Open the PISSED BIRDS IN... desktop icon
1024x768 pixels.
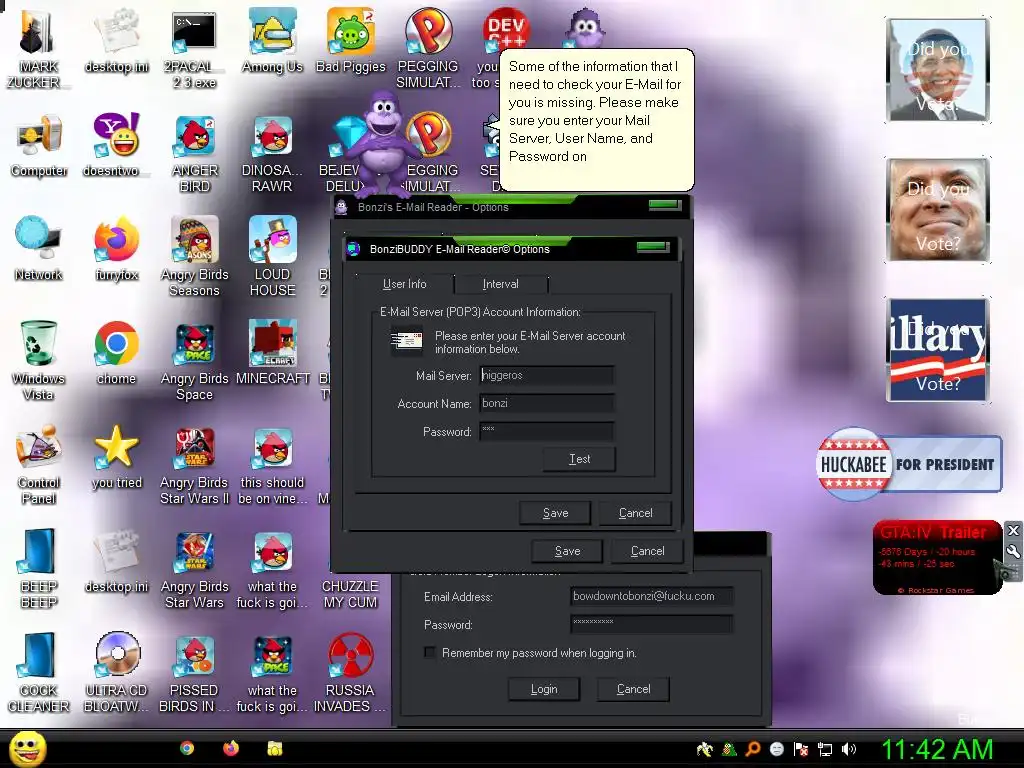(194, 673)
